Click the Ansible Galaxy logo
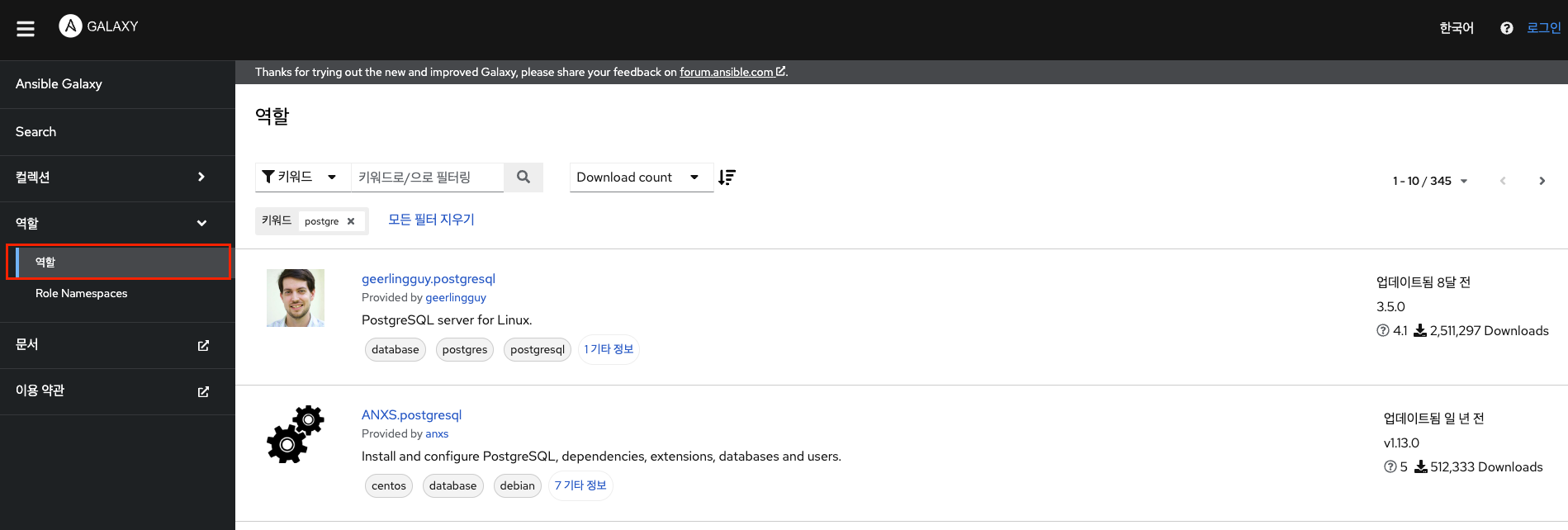This screenshot has height=530, width=1568. (x=99, y=26)
